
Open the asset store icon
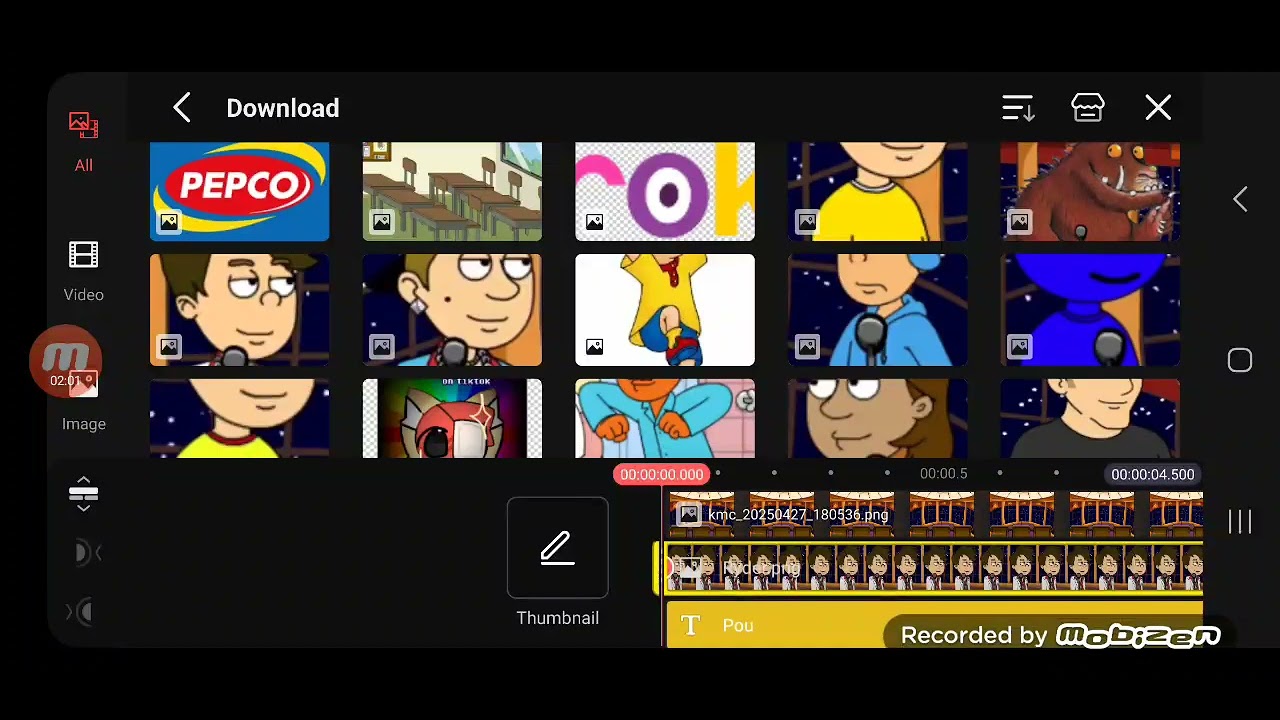1088,108
